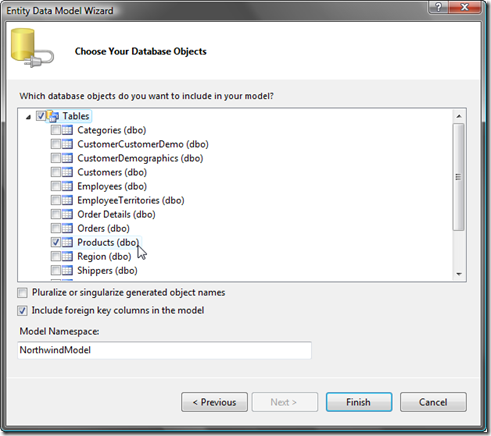Click the Employees table icon
Image resolution: width=491 pixels, height=436 pixels.
point(67,186)
